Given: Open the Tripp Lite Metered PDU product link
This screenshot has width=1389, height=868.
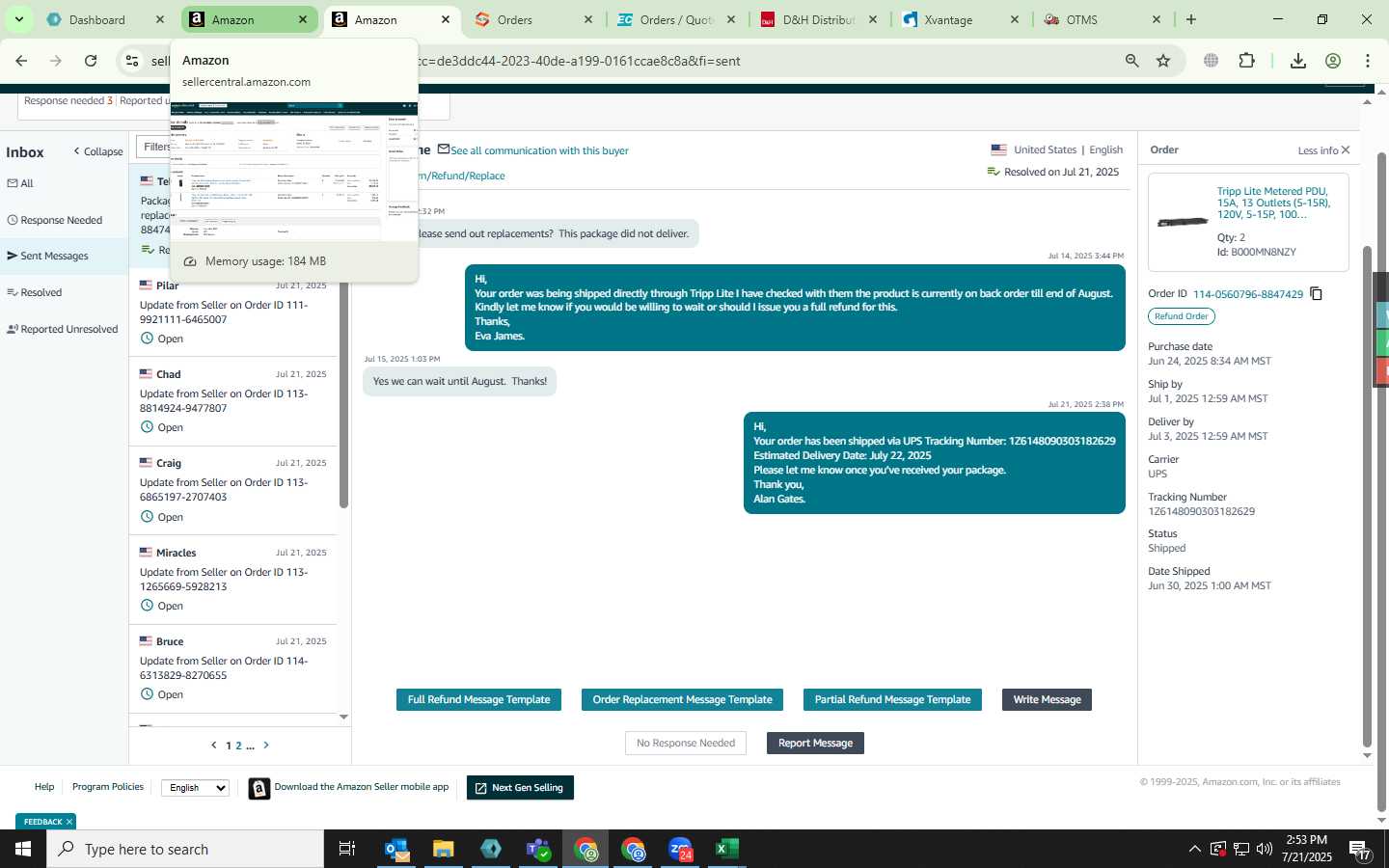Looking at the screenshot, I should coord(1273,203).
